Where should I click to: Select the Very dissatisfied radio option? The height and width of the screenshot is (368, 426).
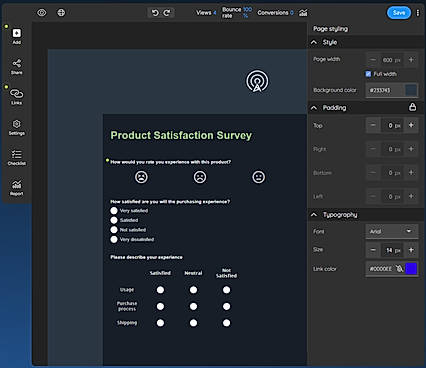(x=114, y=239)
